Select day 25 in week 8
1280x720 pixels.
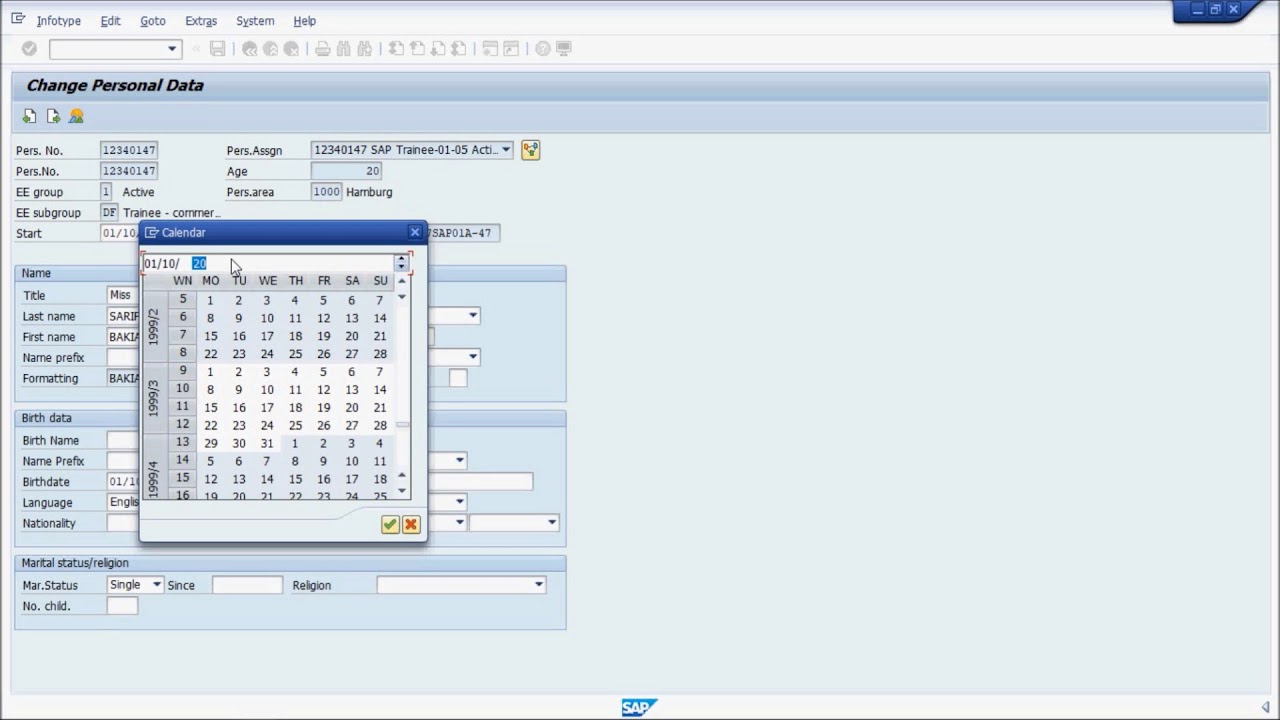point(295,354)
